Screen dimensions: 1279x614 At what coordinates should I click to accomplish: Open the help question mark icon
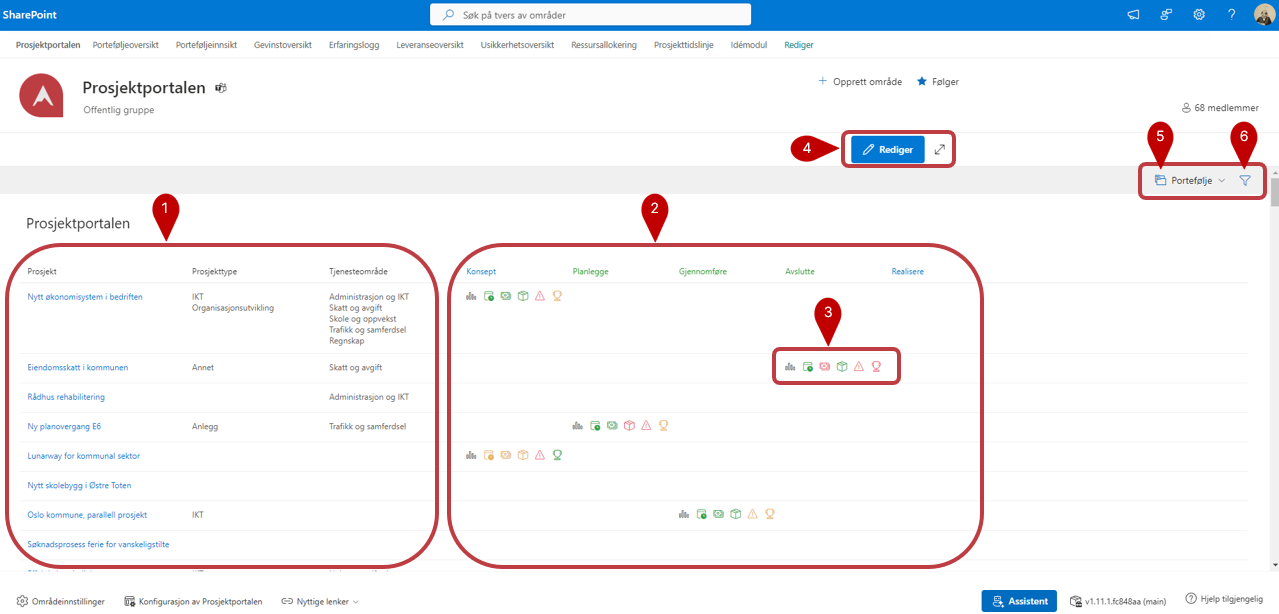point(1231,15)
